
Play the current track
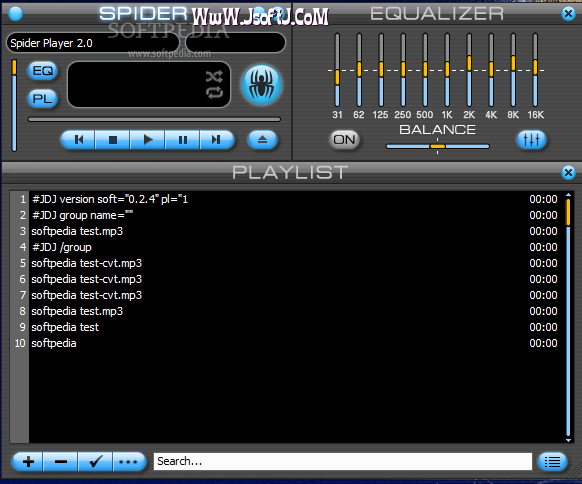[147, 140]
